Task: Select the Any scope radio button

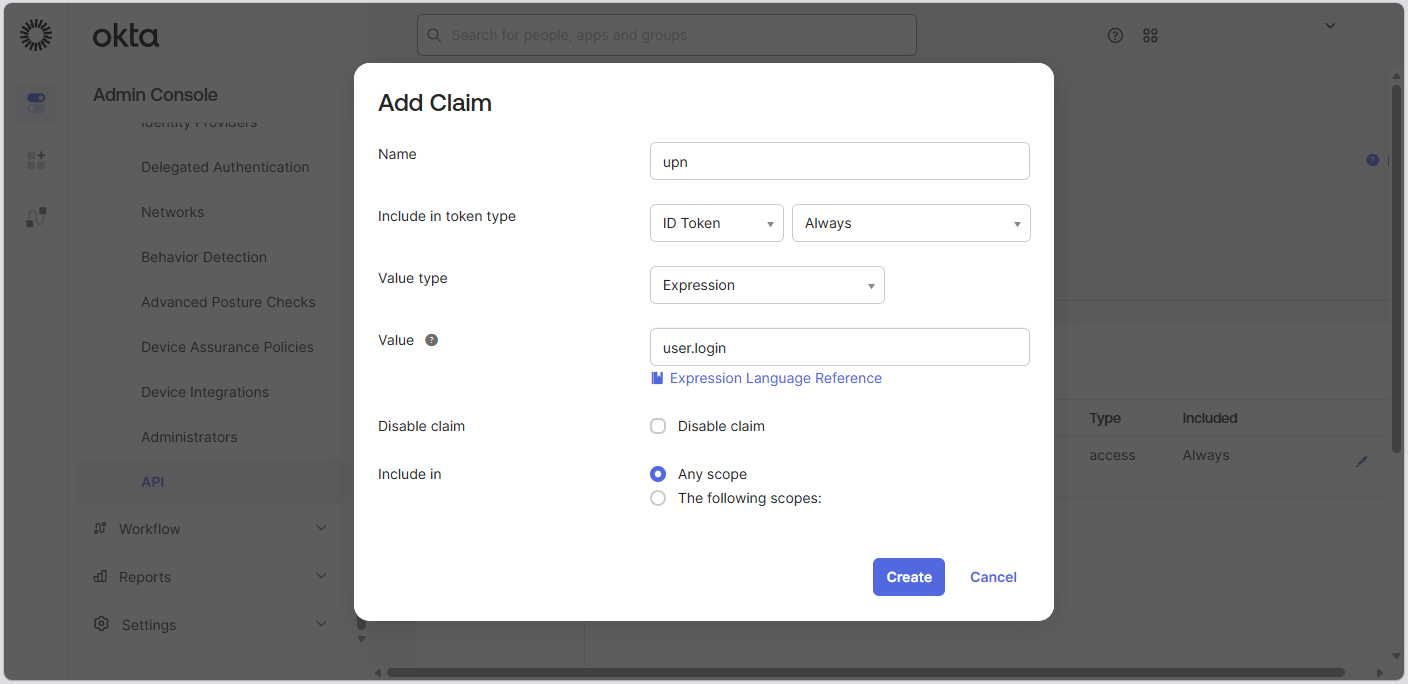Action: click(x=658, y=474)
